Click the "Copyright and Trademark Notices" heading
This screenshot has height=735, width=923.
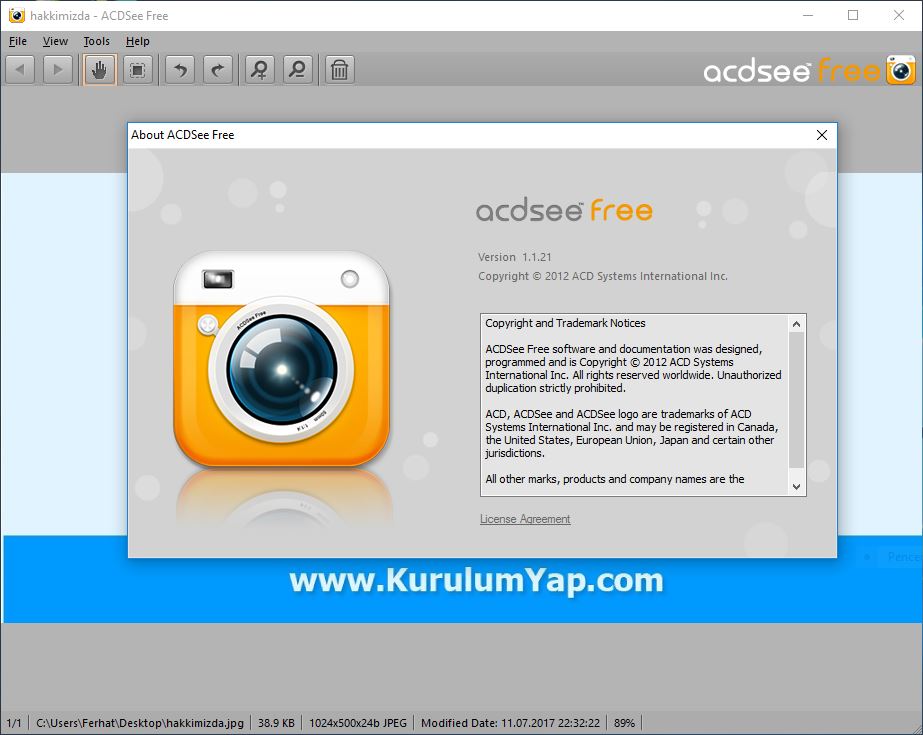click(x=565, y=323)
